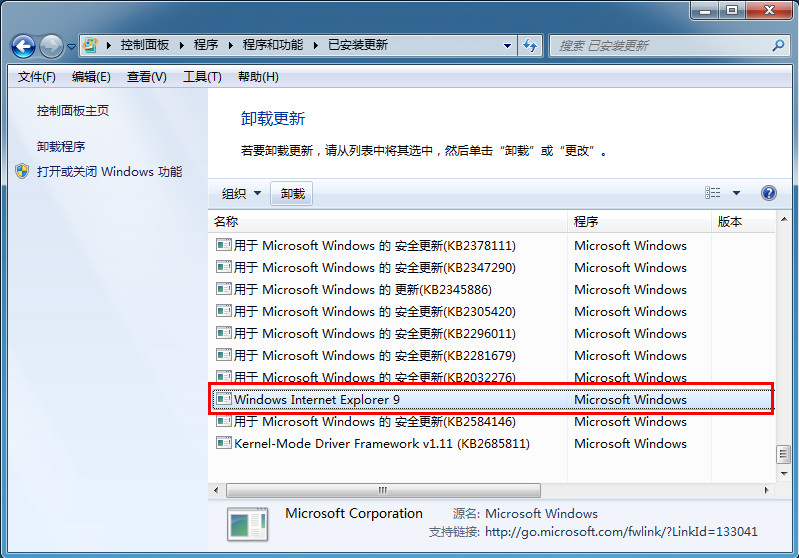Sort by the 程序 column header
This screenshot has height=558, width=799.
(640, 222)
